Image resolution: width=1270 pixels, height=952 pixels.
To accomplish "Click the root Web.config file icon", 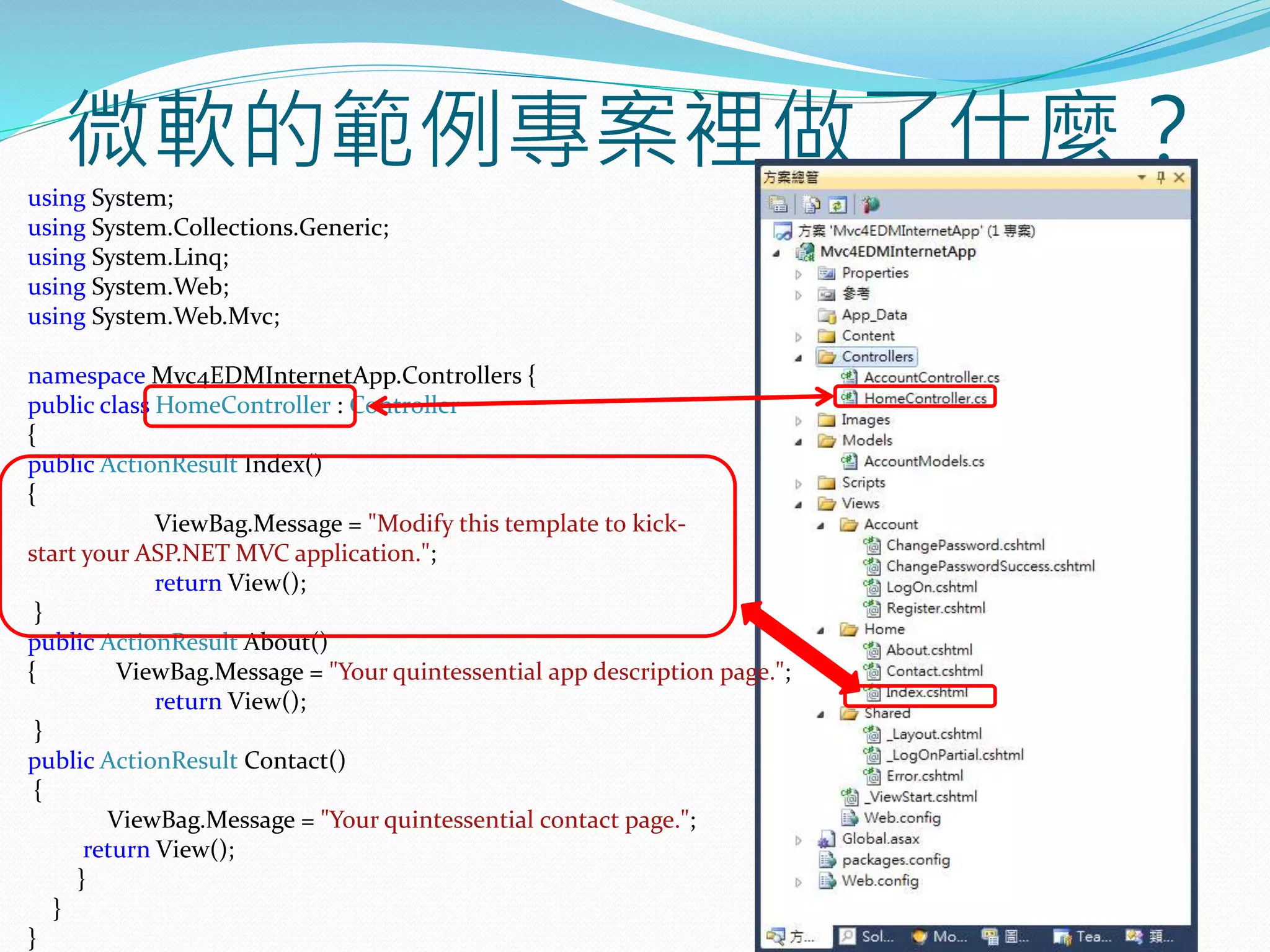I will 827,881.
